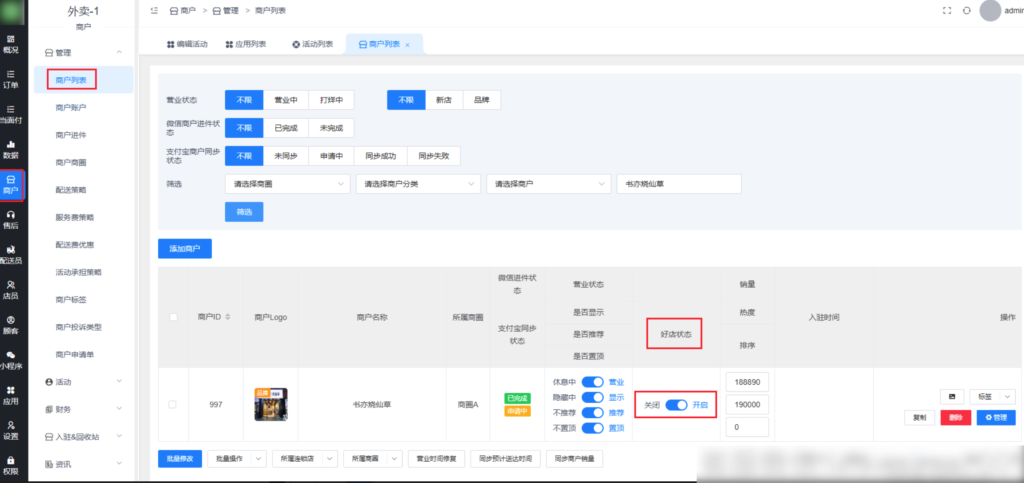1024x483 pixels.
Task: Click the 复制 button for merchant 997
Action: tap(920, 418)
